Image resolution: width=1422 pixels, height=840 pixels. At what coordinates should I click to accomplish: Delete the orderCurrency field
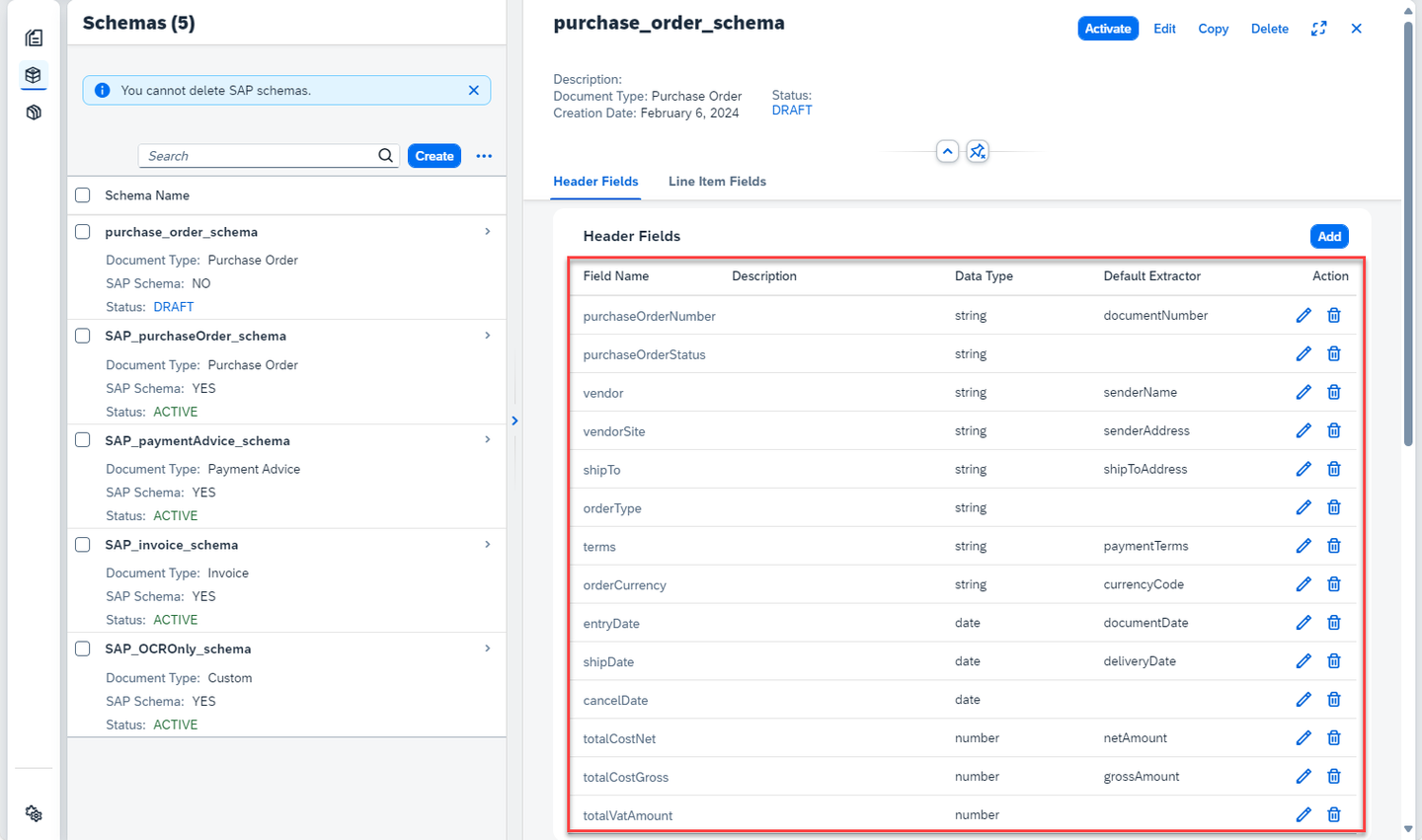pyautogui.click(x=1334, y=584)
